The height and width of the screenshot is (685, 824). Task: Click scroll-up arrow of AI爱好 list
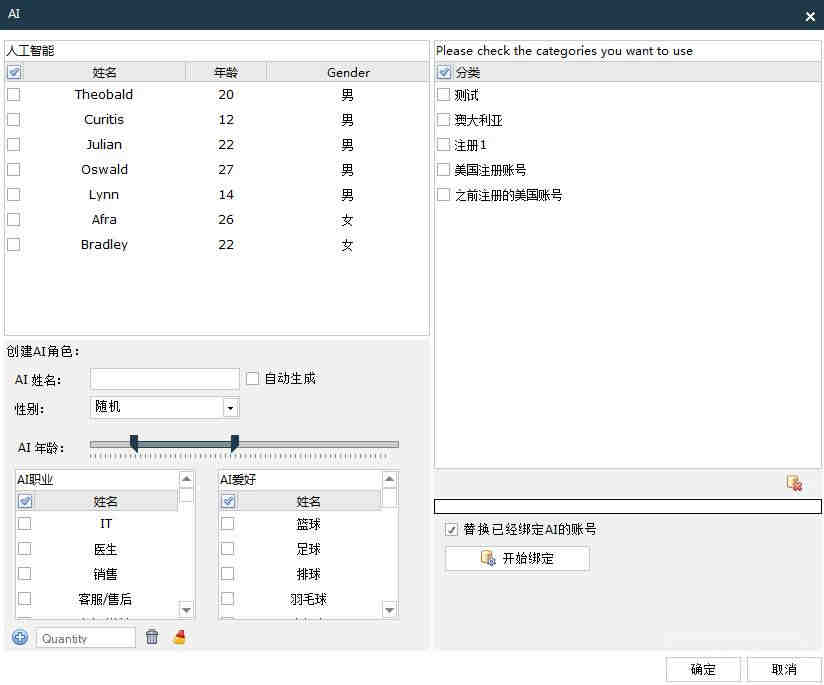(389, 478)
